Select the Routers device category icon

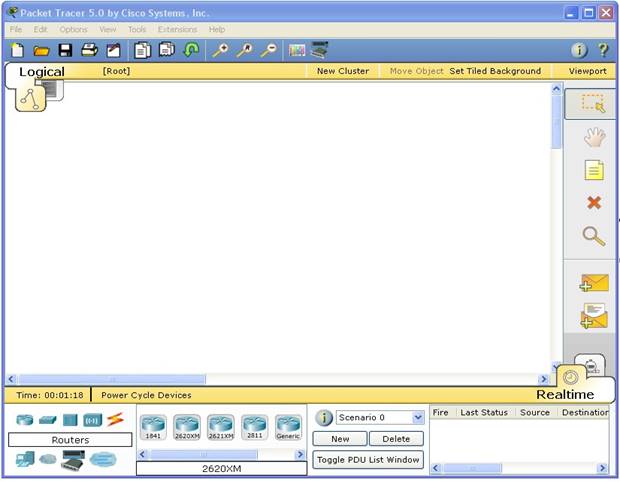pos(25,420)
